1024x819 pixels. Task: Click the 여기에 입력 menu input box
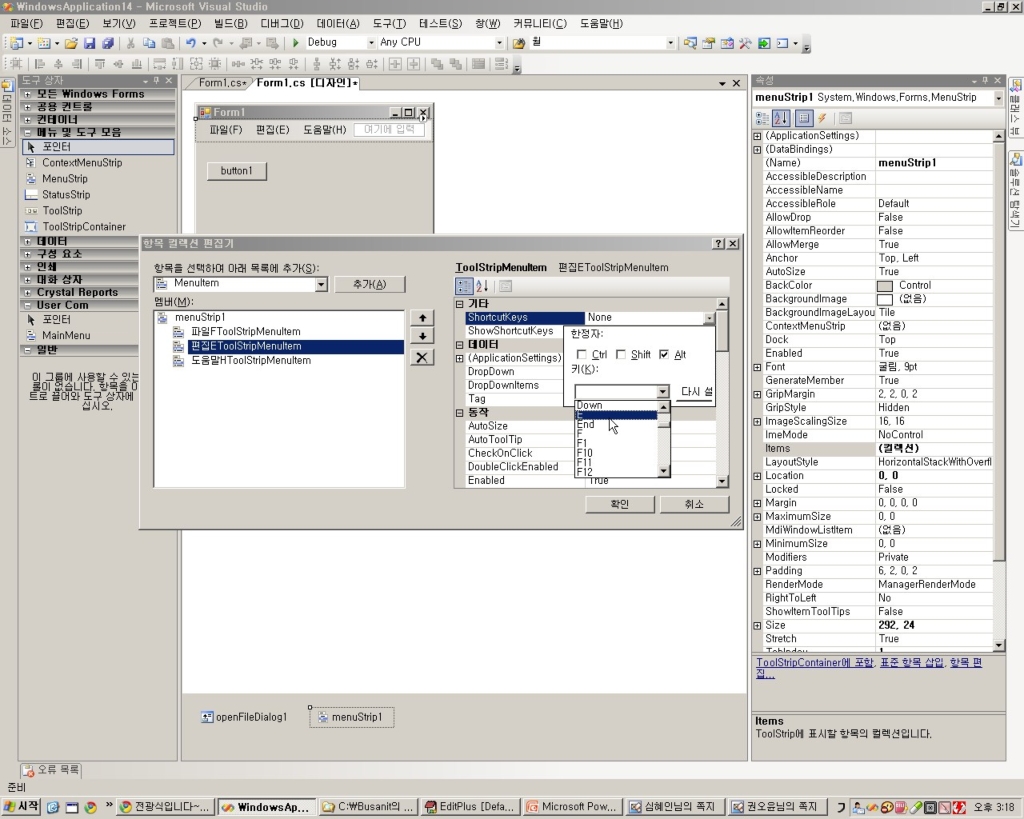point(389,129)
